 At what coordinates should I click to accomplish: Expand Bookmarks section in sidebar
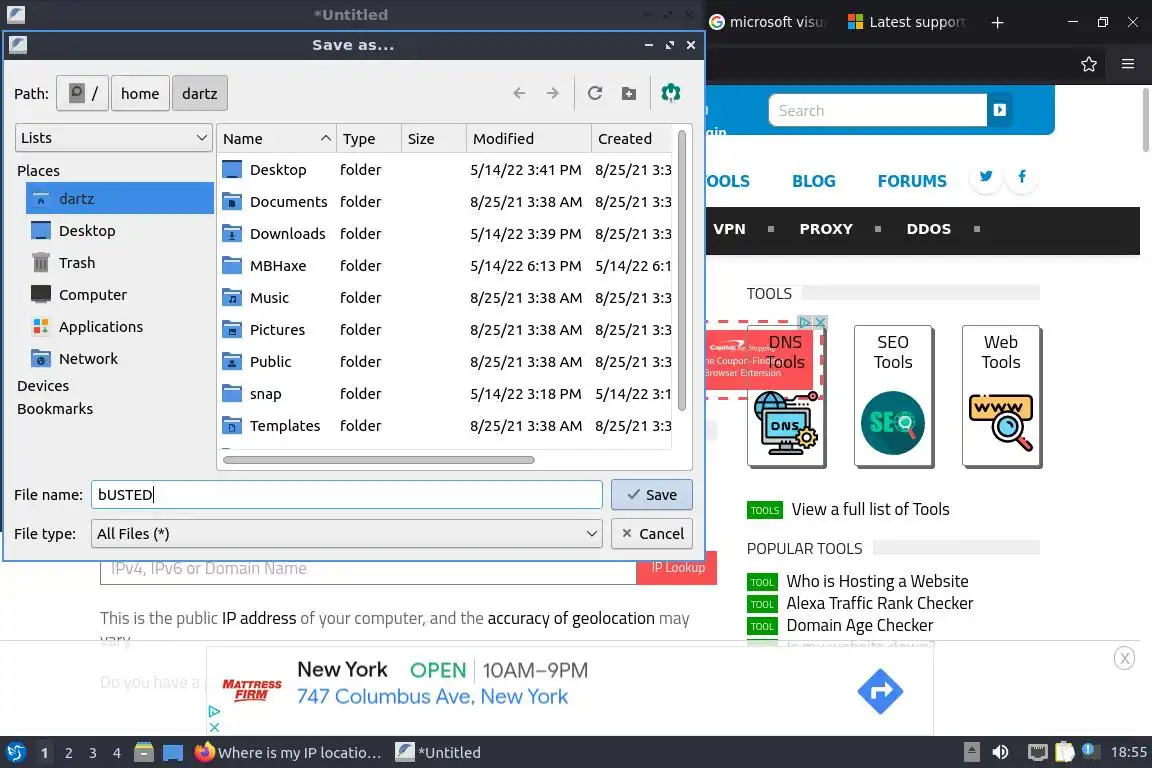point(55,409)
